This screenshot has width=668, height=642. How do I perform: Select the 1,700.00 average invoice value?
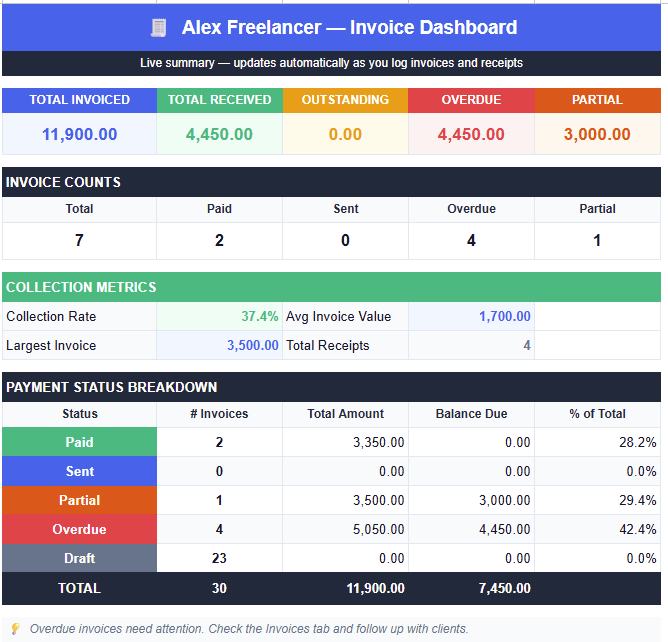click(x=505, y=317)
